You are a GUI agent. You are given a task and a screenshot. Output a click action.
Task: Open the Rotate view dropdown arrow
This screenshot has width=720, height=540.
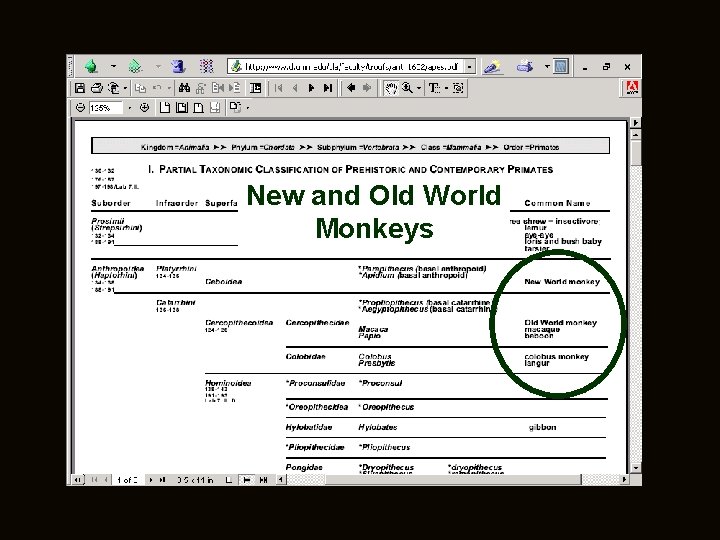click(x=248, y=108)
